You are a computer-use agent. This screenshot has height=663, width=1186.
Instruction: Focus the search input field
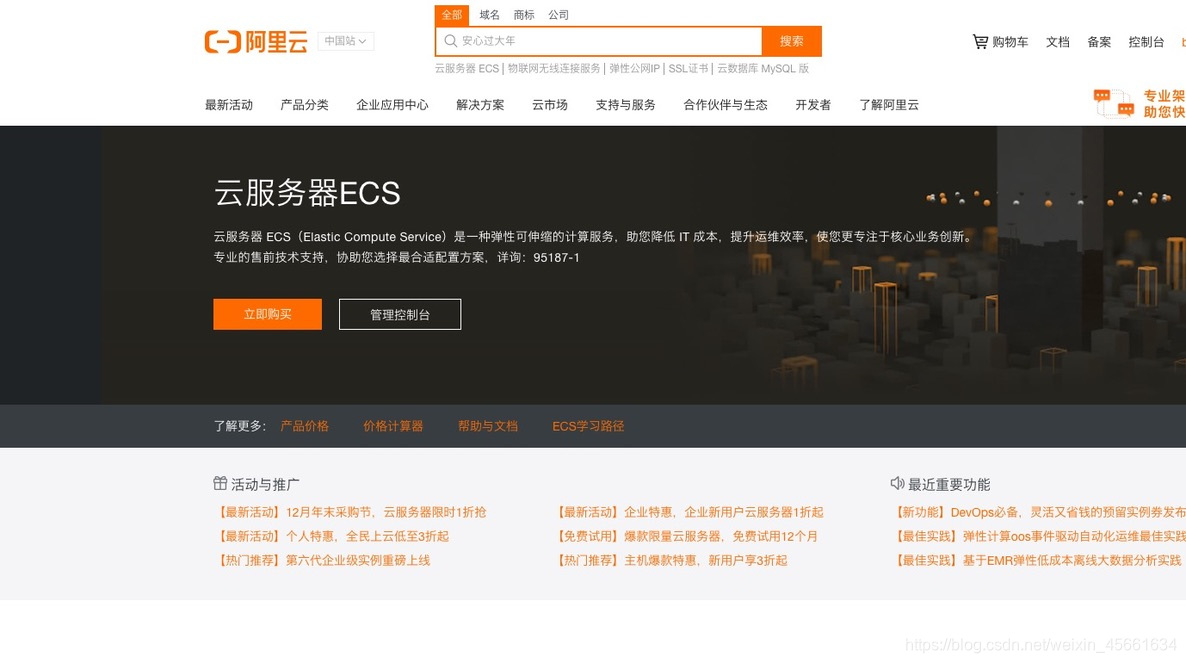coord(598,41)
